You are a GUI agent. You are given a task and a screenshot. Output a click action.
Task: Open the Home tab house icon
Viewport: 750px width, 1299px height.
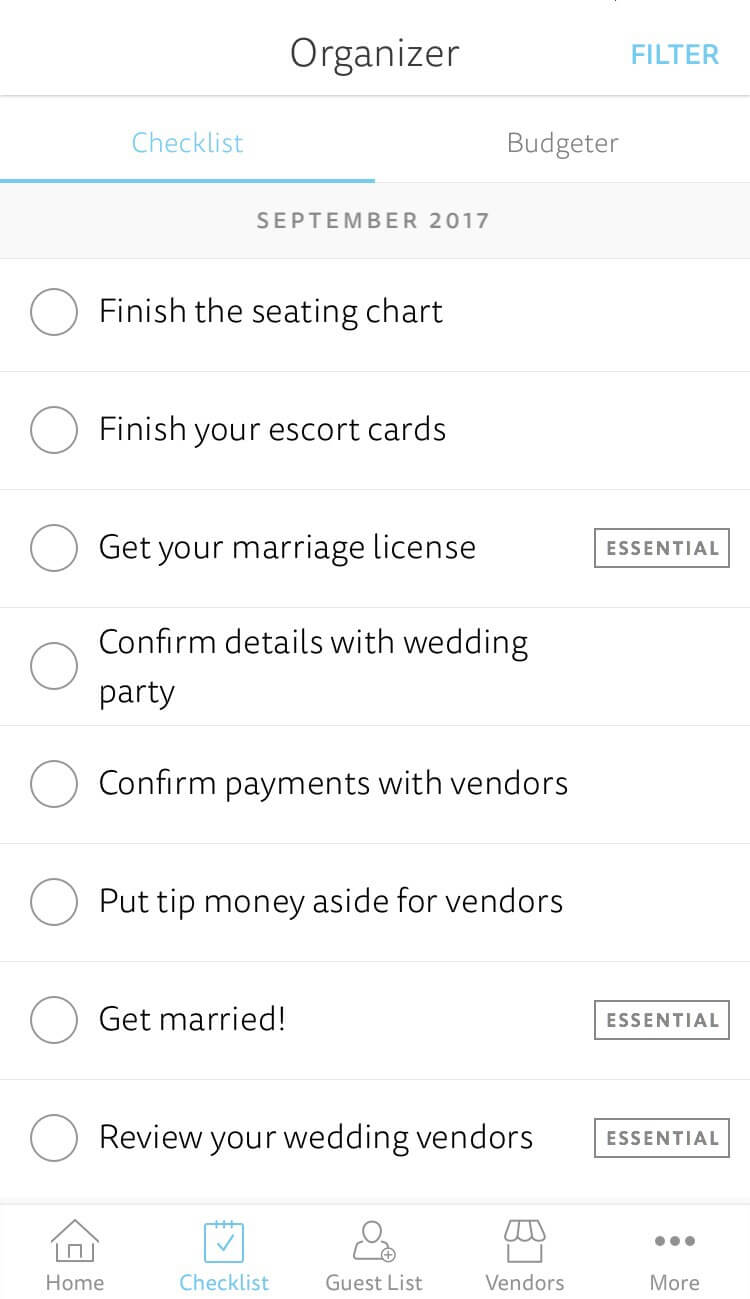75,1241
